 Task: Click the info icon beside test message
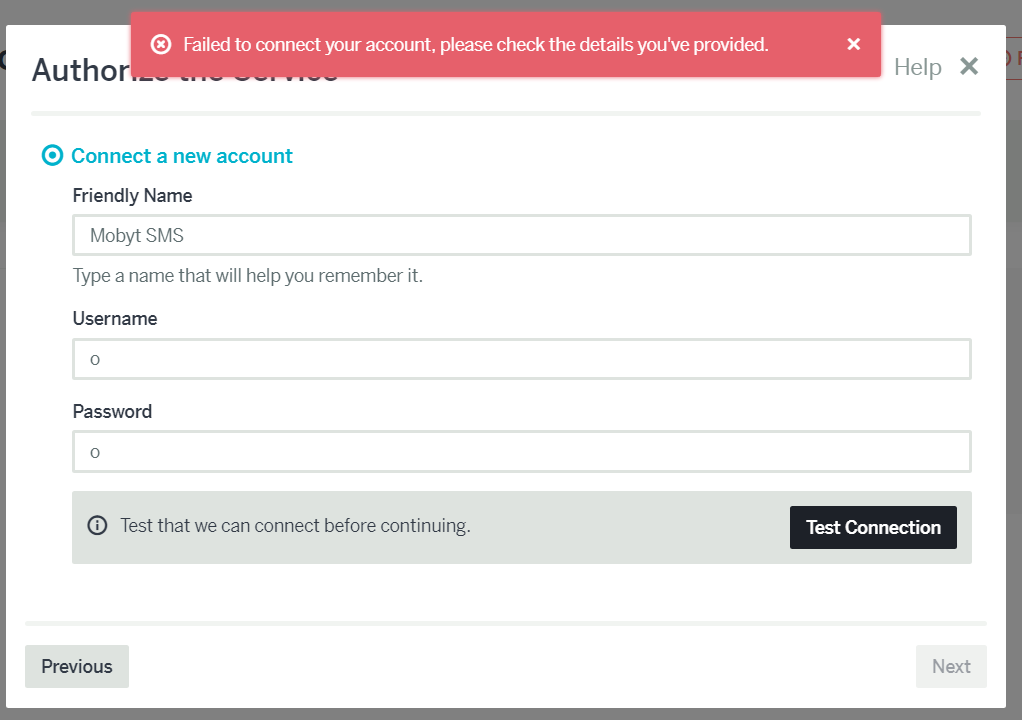pos(97,525)
